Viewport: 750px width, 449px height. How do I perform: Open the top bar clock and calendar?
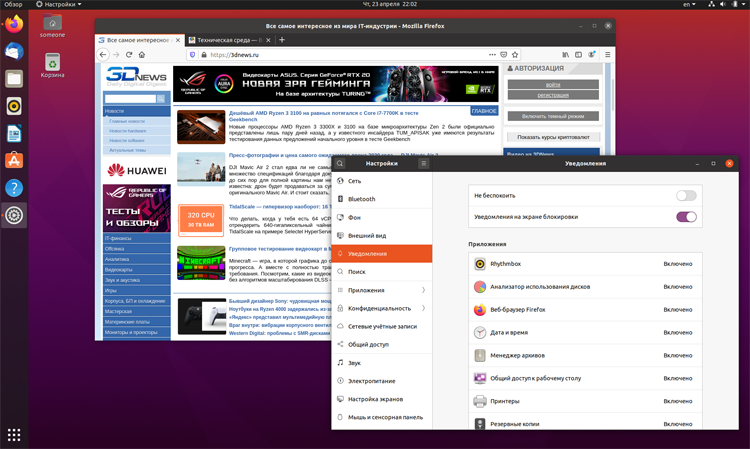pyautogui.click(x=389, y=4)
